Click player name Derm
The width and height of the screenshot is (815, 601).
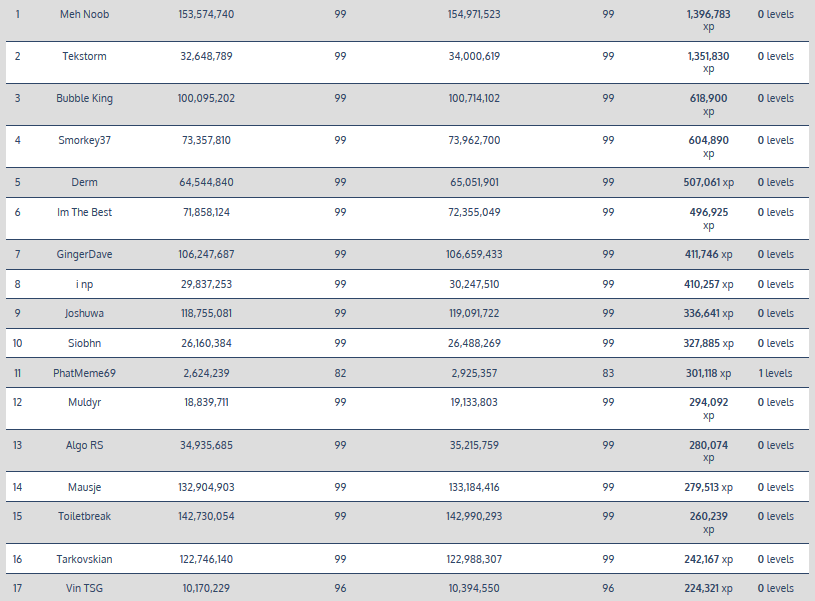click(x=84, y=182)
